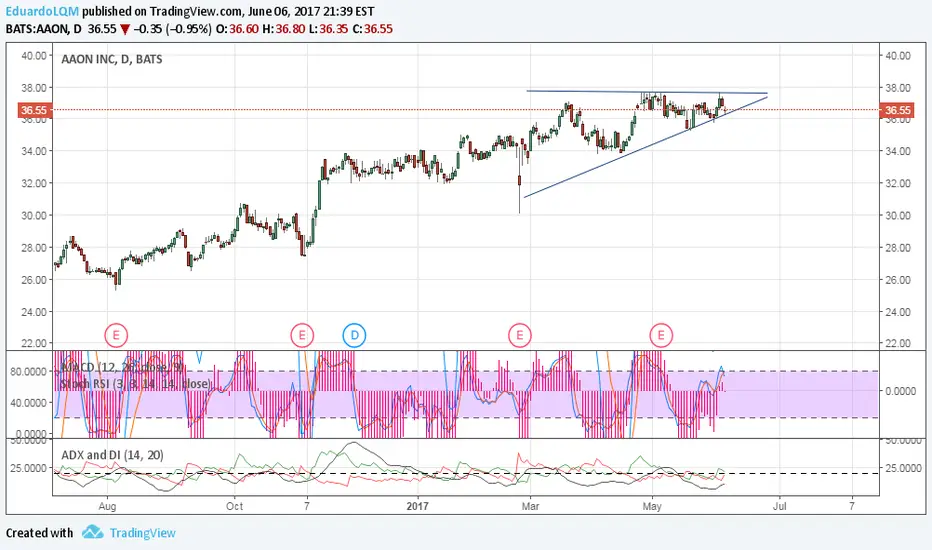Image resolution: width=932 pixels, height=550 pixels.
Task: Select the May earnings E marker
Action: click(x=661, y=335)
